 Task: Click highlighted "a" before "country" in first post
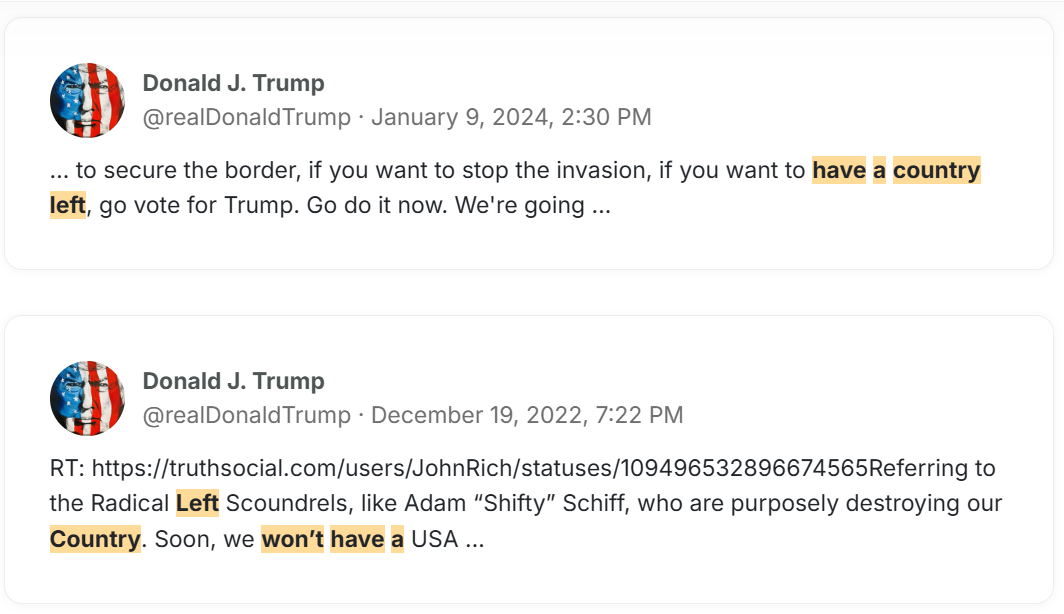point(880,170)
